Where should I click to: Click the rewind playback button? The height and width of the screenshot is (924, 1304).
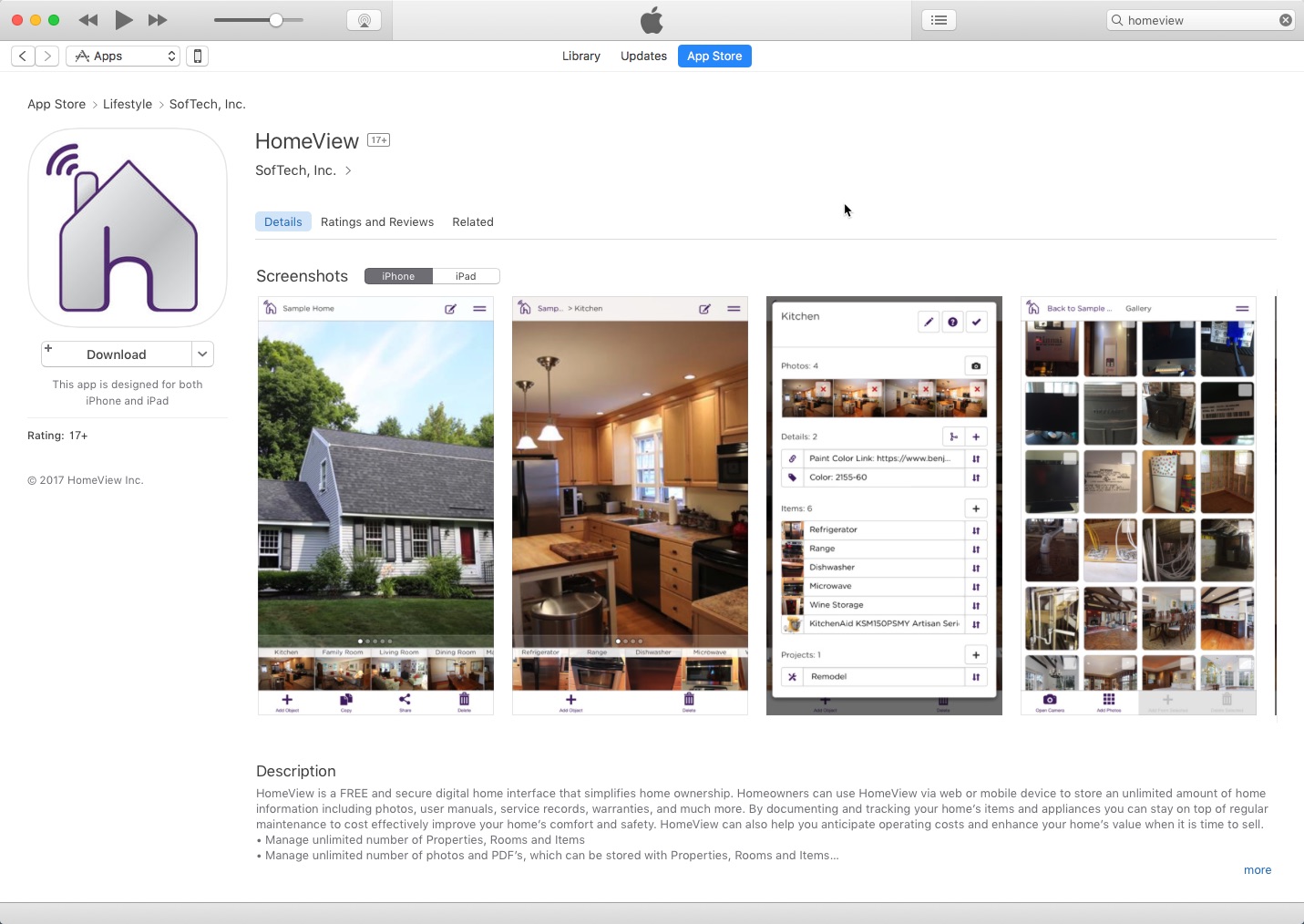(x=88, y=20)
